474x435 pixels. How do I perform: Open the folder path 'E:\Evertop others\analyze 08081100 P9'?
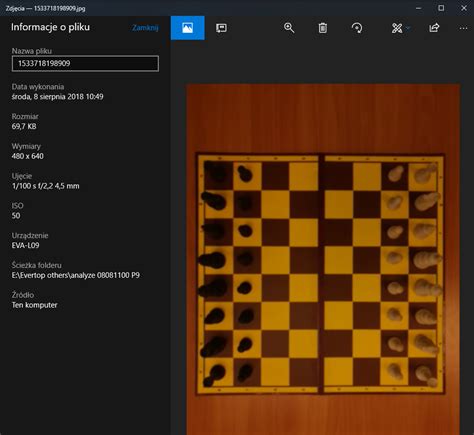pyautogui.click(x=76, y=275)
